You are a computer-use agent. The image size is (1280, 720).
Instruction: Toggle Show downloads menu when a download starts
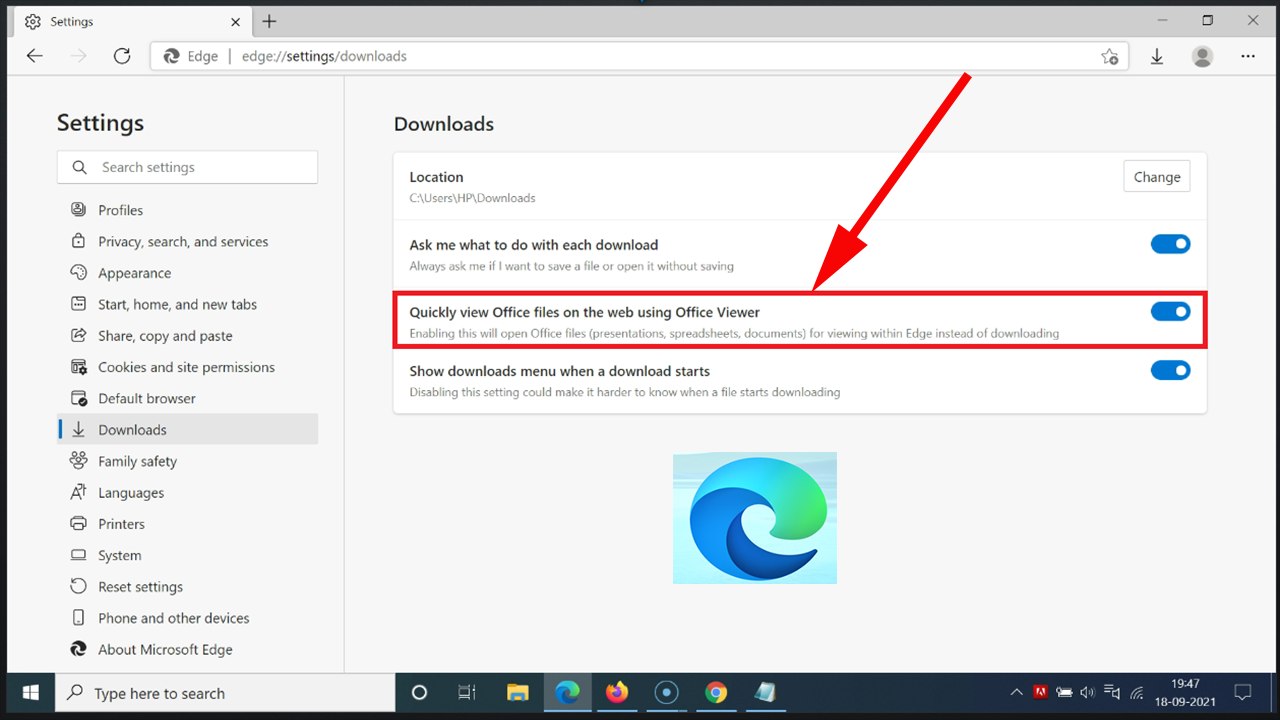pyautogui.click(x=1170, y=371)
